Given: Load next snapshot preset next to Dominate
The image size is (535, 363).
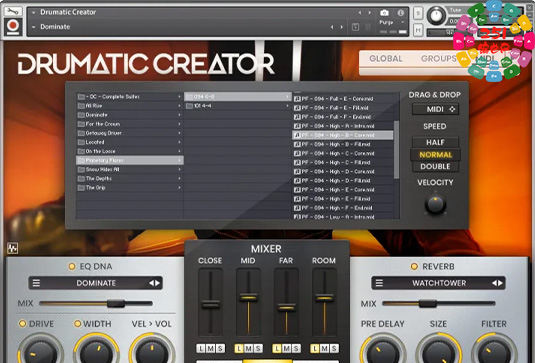Looking at the screenshot, I should pyautogui.click(x=342, y=27).
